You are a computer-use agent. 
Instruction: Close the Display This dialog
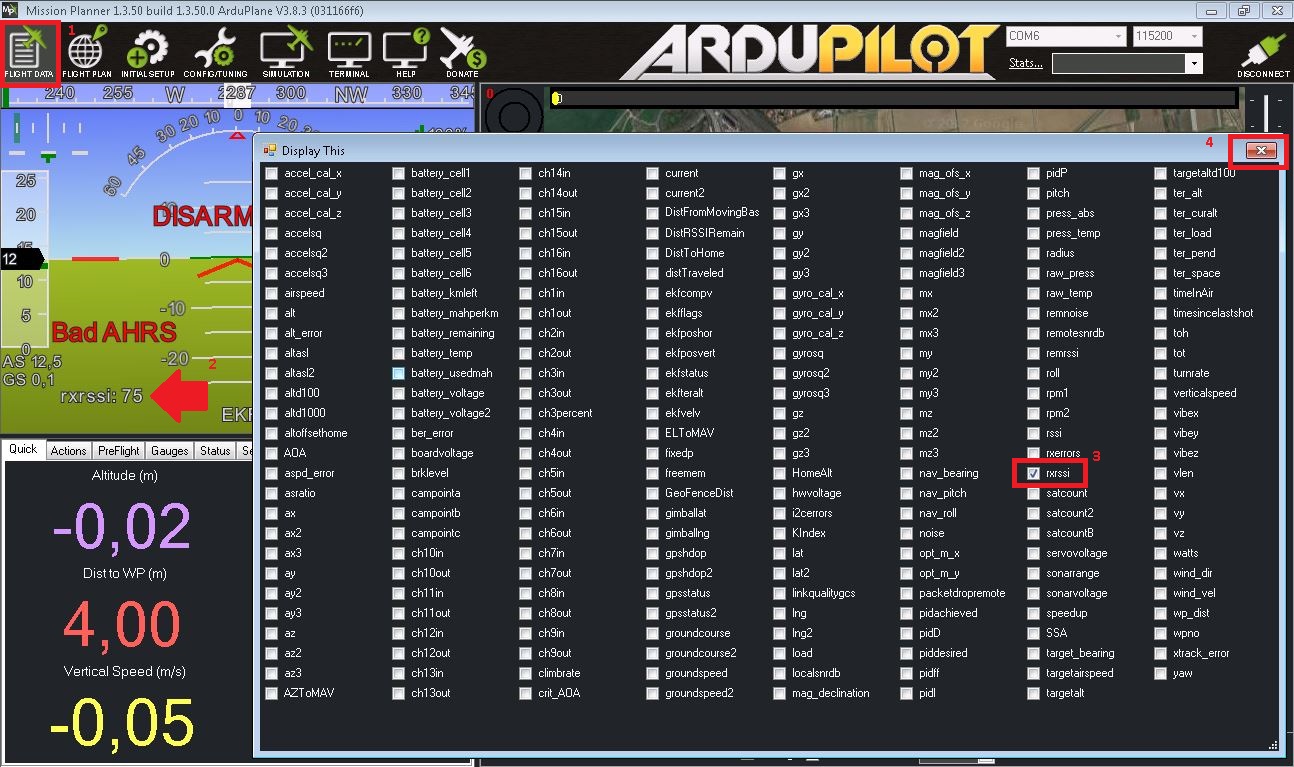1262,151
